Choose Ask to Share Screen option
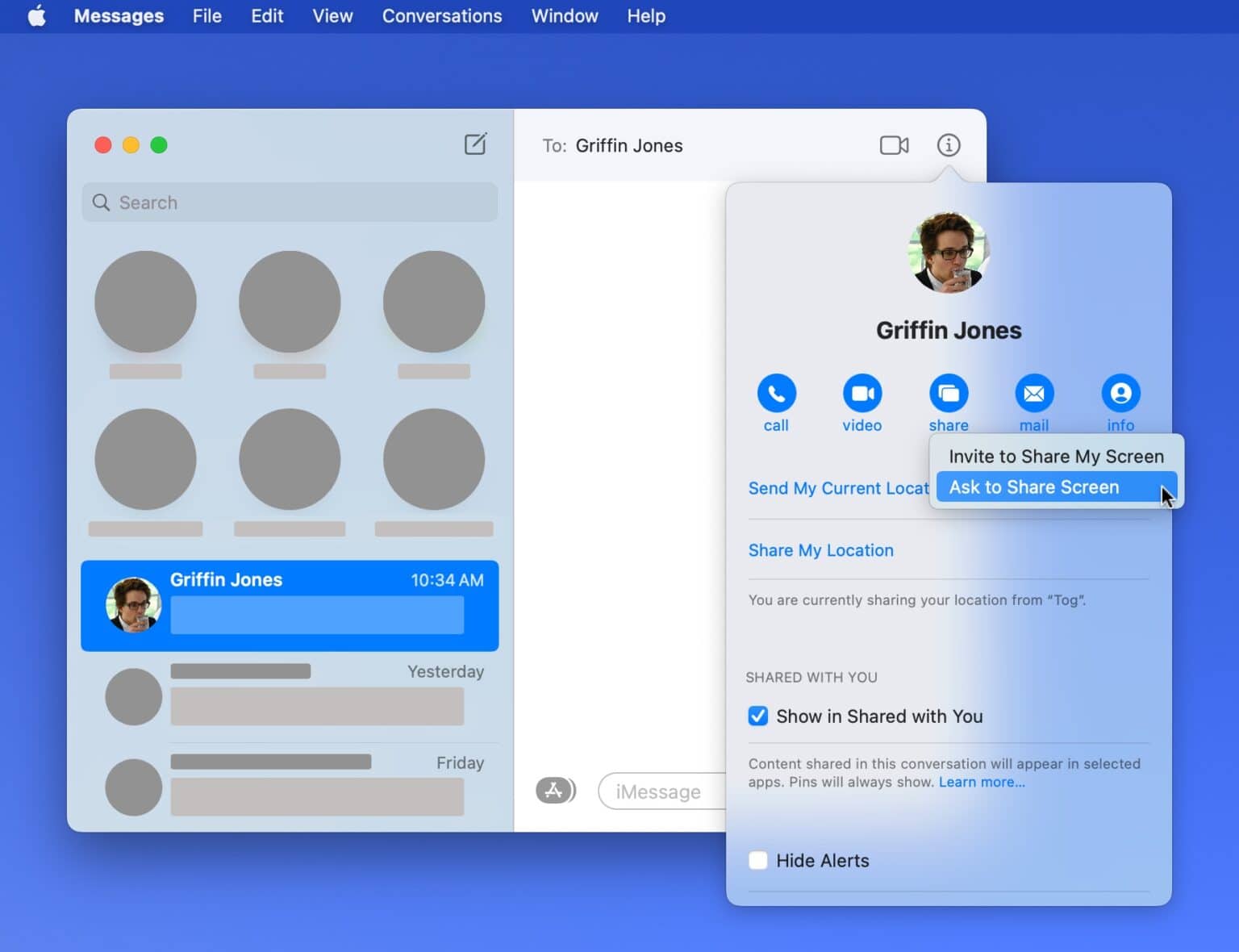 point(1033,487)
